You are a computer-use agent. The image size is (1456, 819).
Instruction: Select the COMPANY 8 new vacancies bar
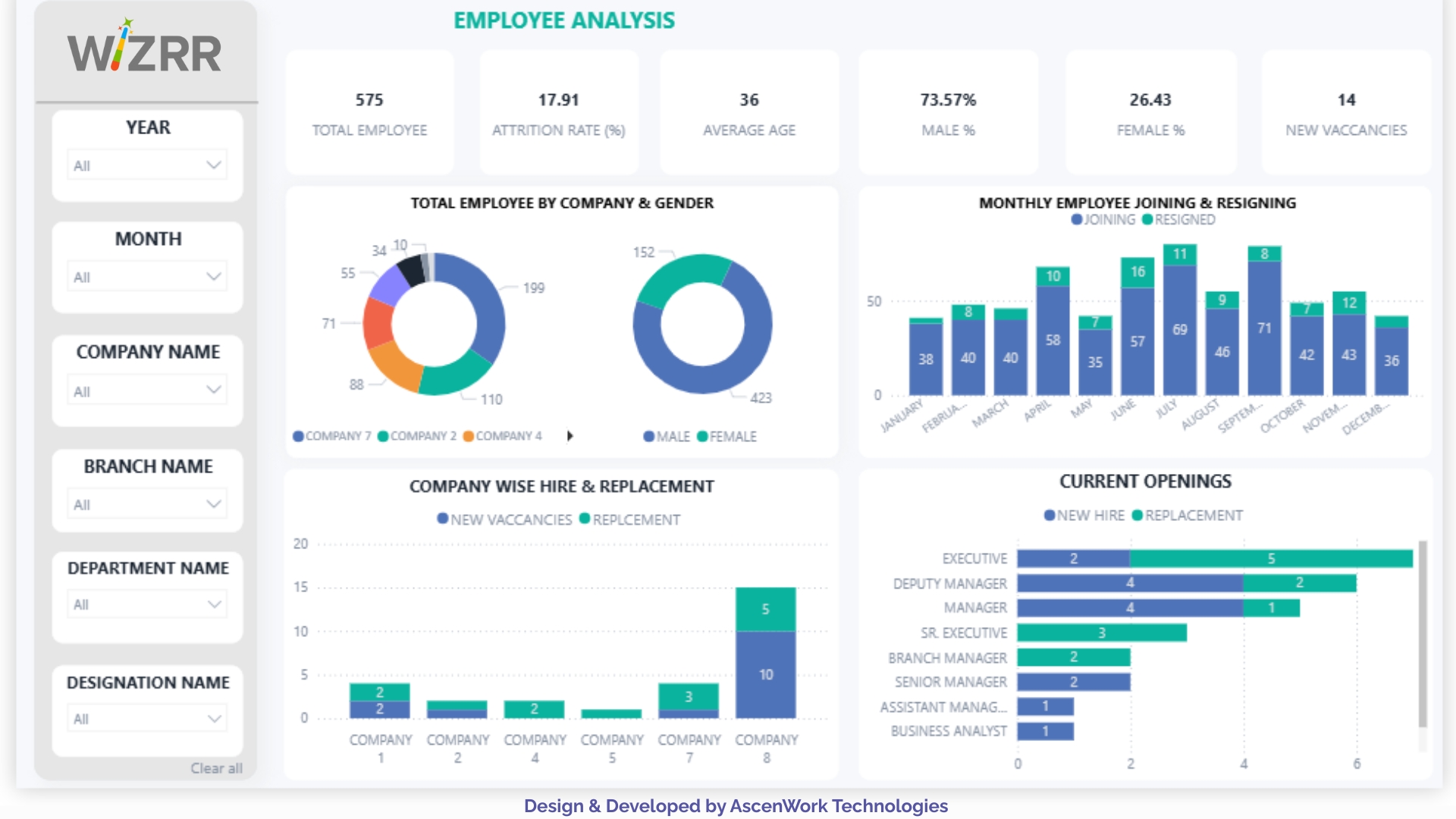click(x=765, y=674)
